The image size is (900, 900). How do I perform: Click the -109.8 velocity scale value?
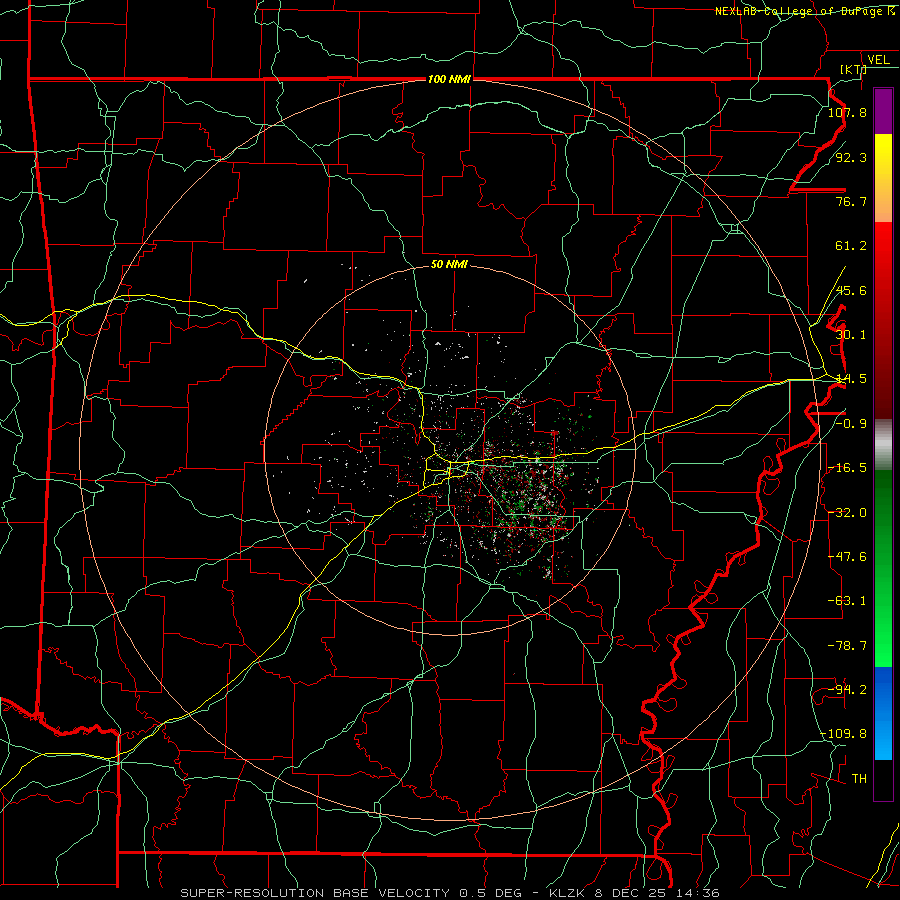coord(844,734)
